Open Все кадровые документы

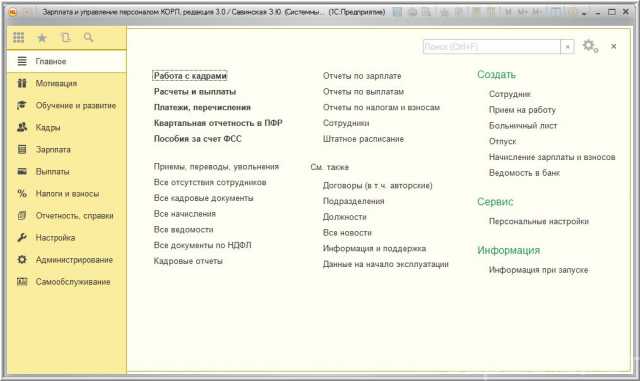[203, 198]
